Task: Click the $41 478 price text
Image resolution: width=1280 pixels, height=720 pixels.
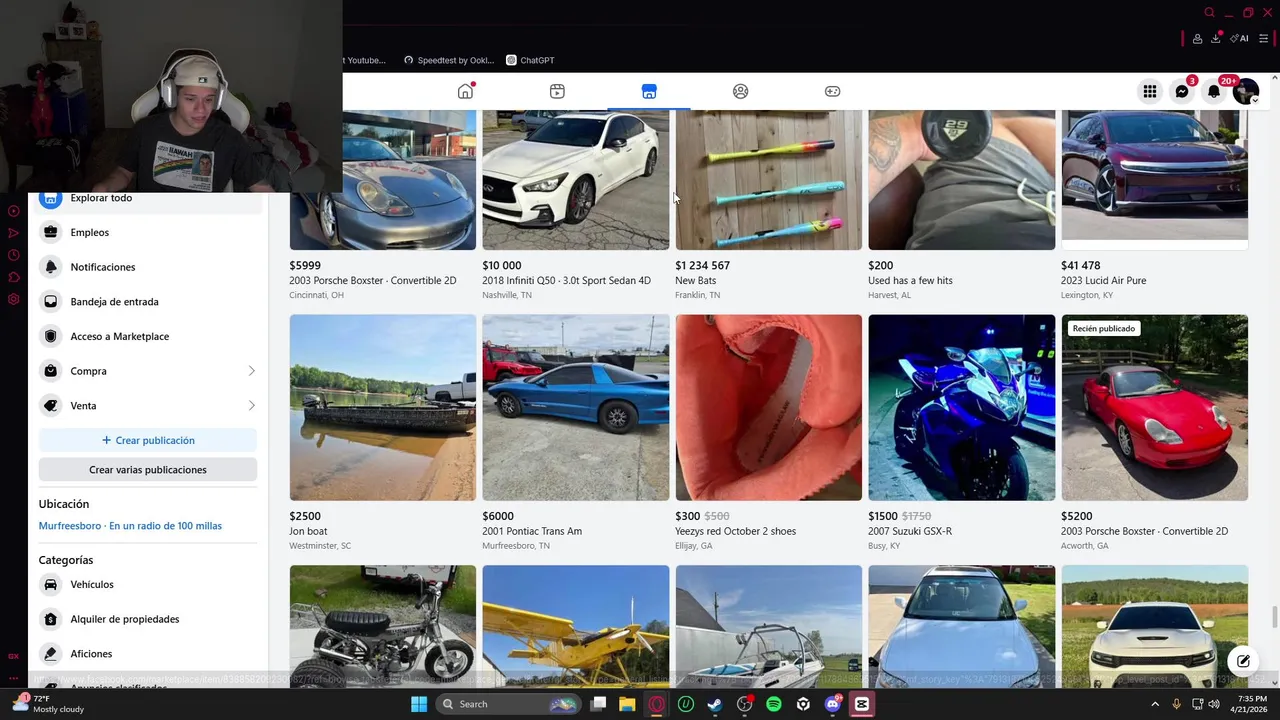Action: [1080, 266]
